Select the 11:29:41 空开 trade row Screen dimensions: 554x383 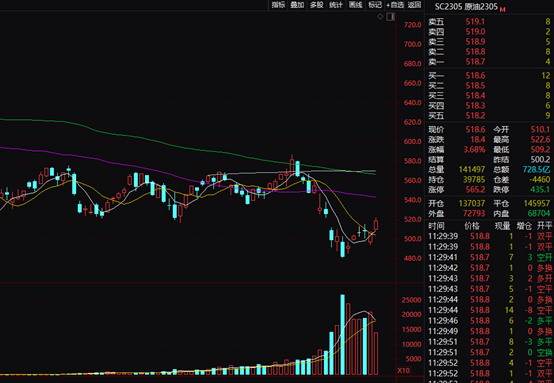click(490, 257)
